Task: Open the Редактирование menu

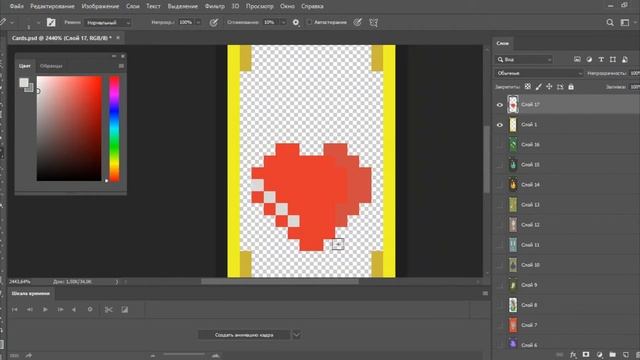Action: [x=52, y=6]
